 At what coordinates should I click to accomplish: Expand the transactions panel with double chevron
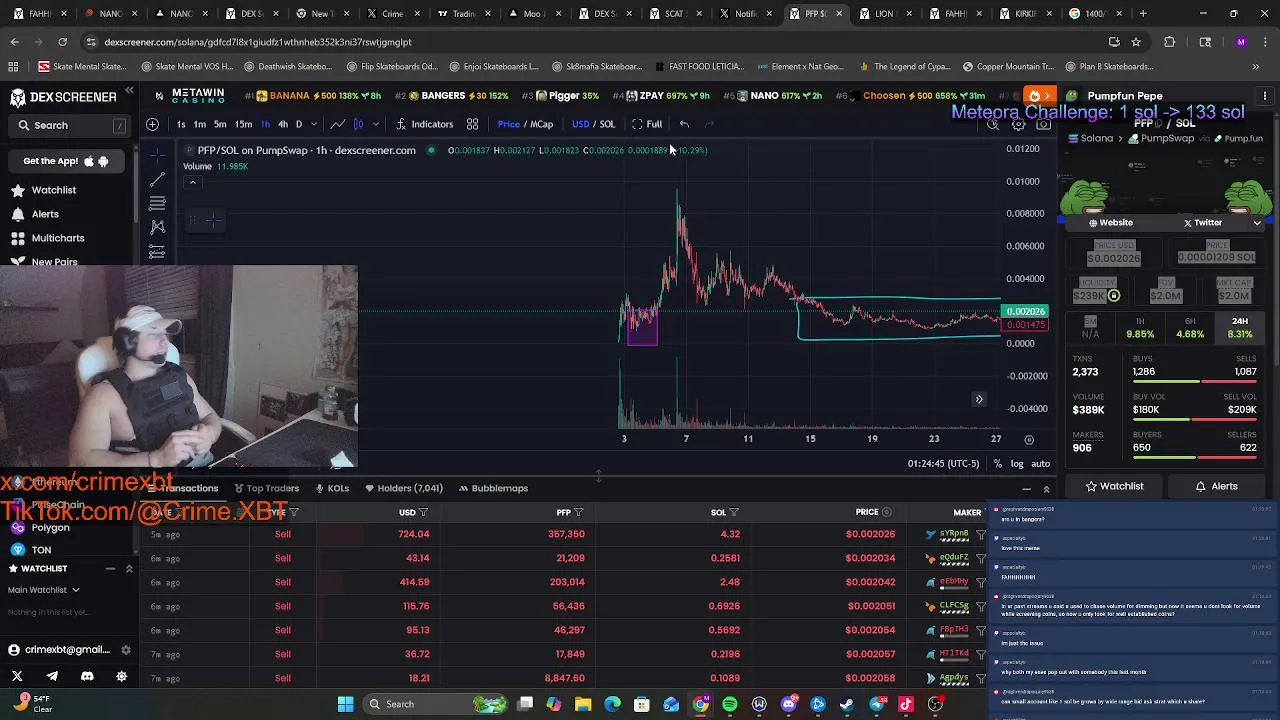pyautogui.click(x=1046, y=489)
